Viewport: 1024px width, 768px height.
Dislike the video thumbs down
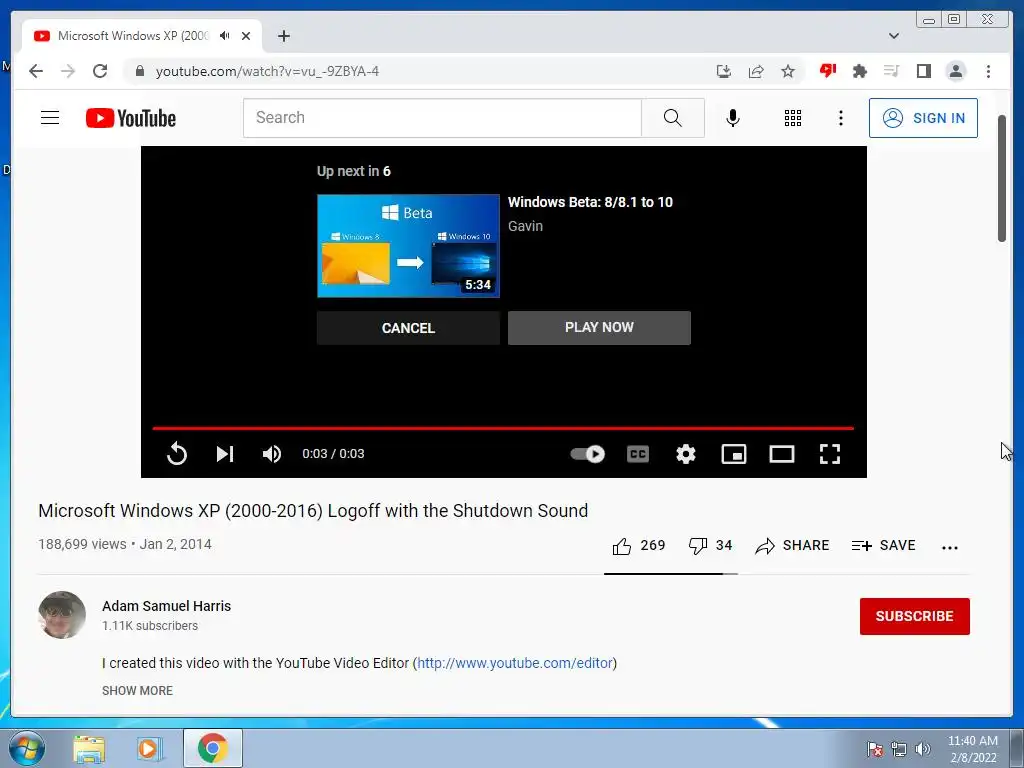pos(710,545)
